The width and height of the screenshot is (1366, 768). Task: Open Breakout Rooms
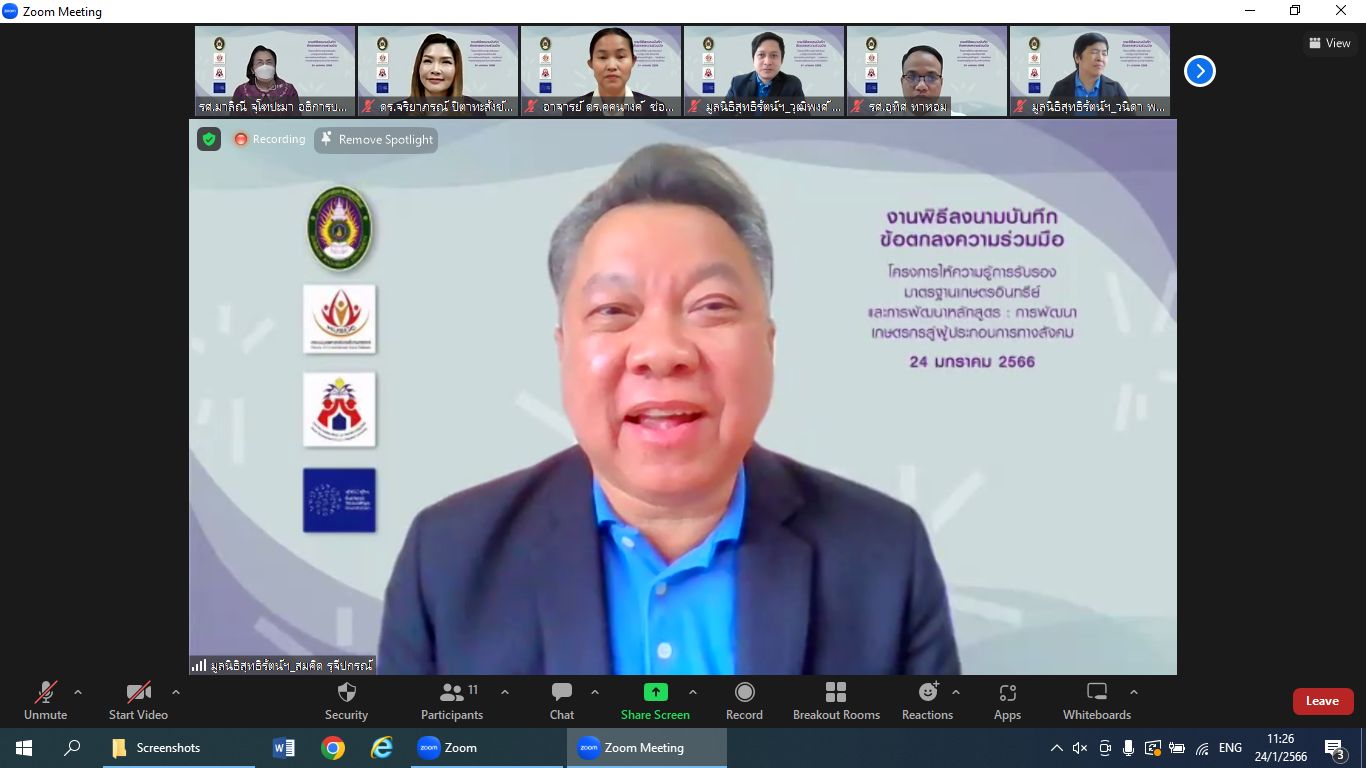pyautogui.click(x=836, y=701)
